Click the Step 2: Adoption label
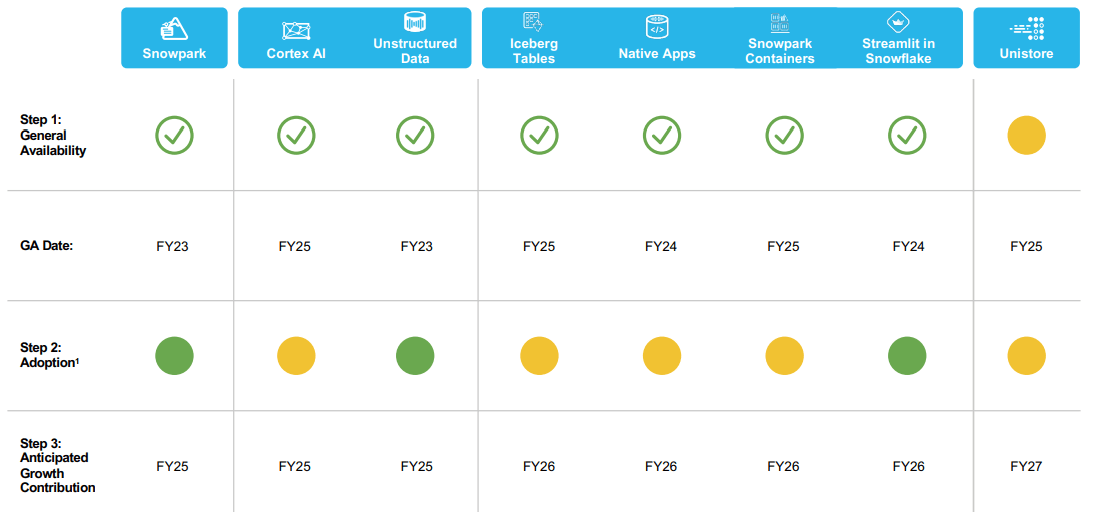This screenshot has height=512, width=1097. (x=48, y=355)
